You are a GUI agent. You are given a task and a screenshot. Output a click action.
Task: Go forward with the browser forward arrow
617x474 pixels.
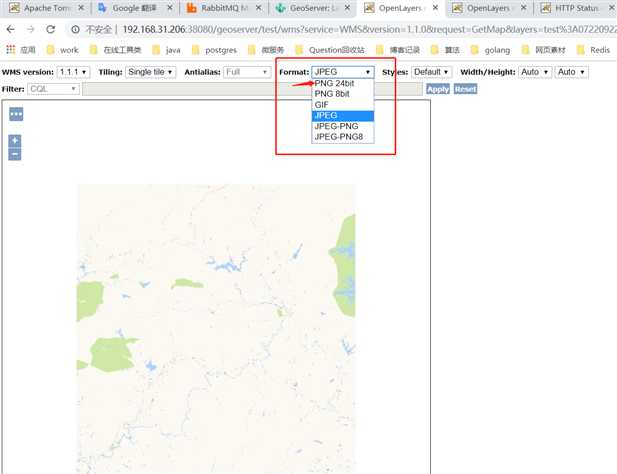point(30,29)
